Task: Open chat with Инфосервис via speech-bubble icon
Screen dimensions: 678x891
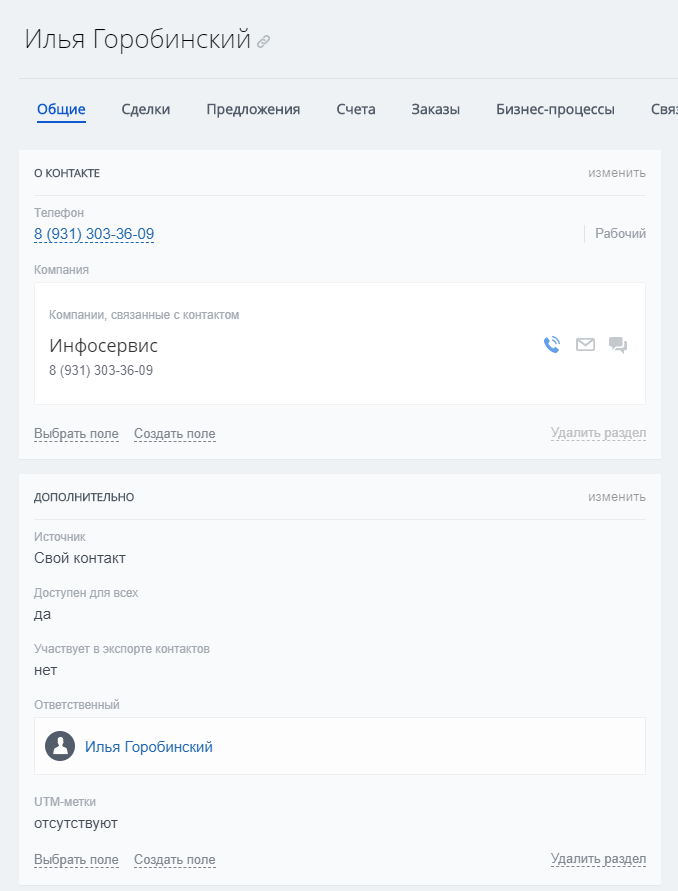Action: 618,345
